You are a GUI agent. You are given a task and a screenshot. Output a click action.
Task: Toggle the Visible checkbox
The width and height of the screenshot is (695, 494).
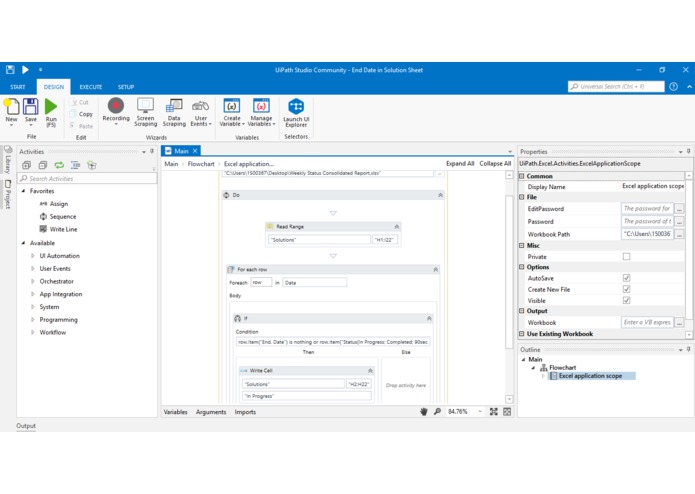[x=626, y=300]
